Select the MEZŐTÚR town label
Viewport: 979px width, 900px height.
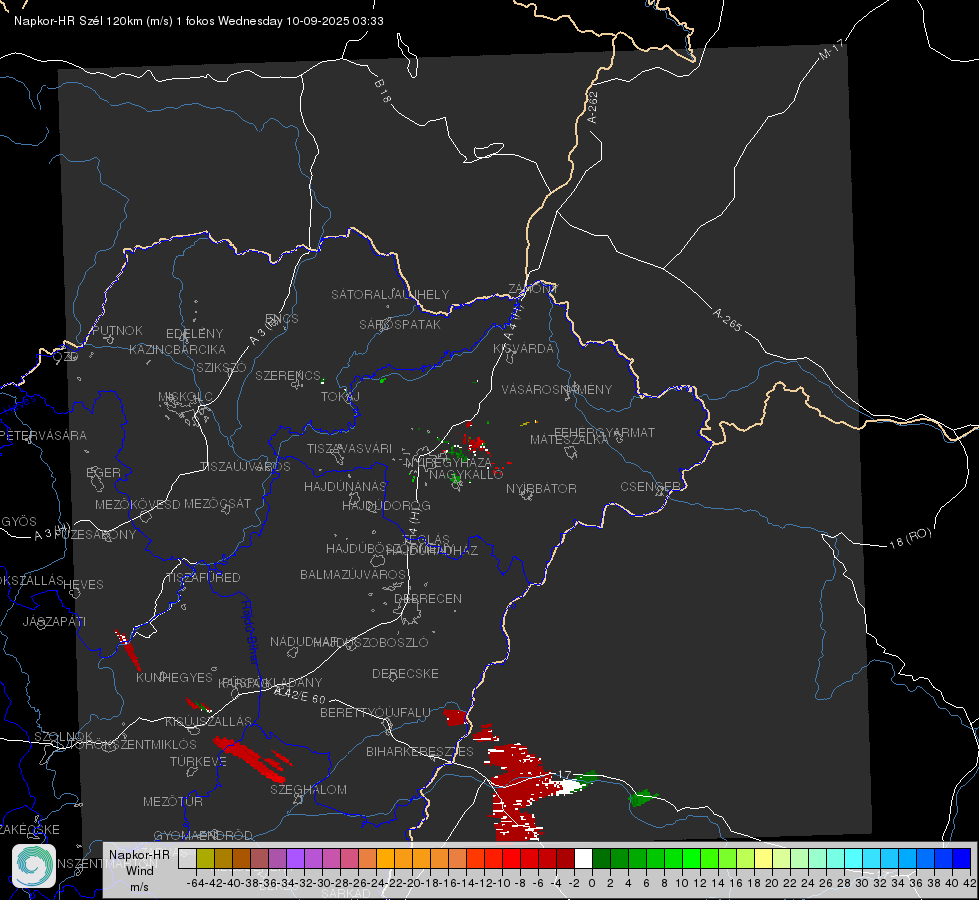(x=173, y=802)
